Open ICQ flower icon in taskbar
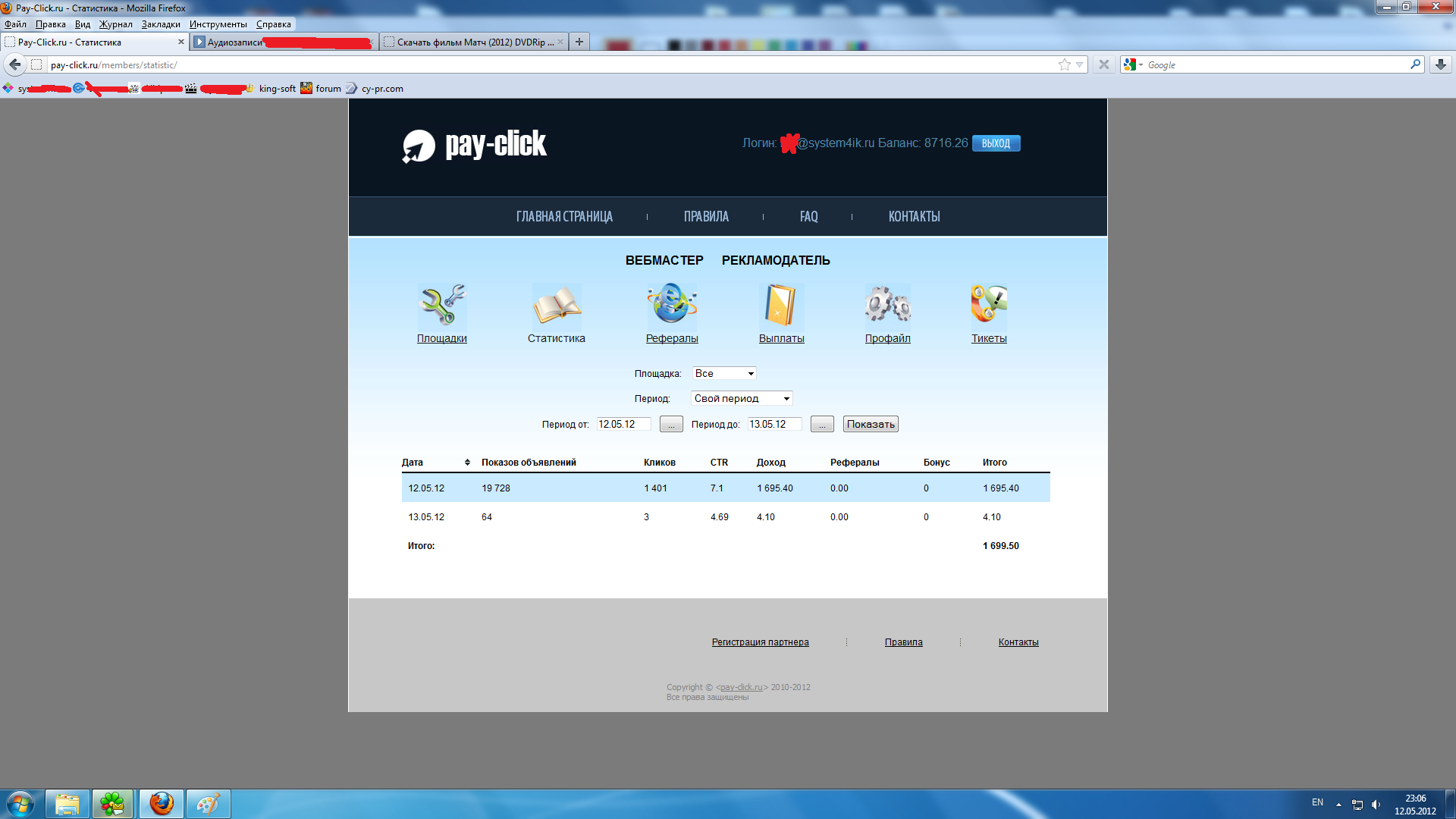The image size is (1456, 819). coord(113,804)
